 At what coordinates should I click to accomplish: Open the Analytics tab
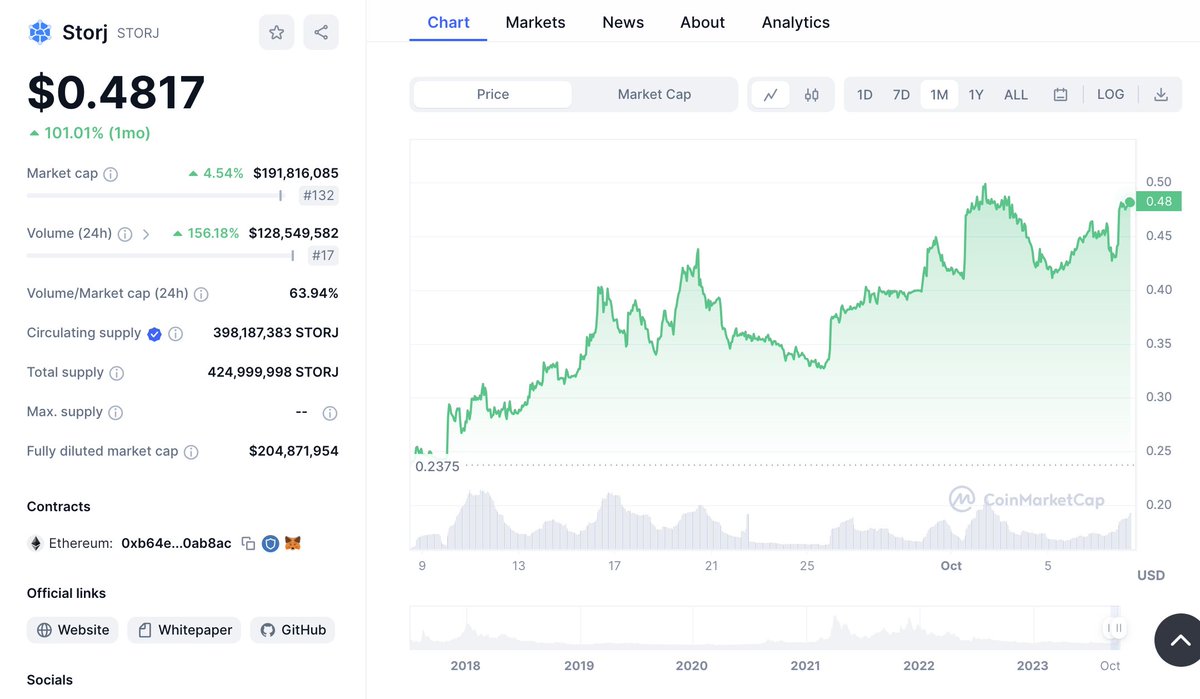[795, 22]
